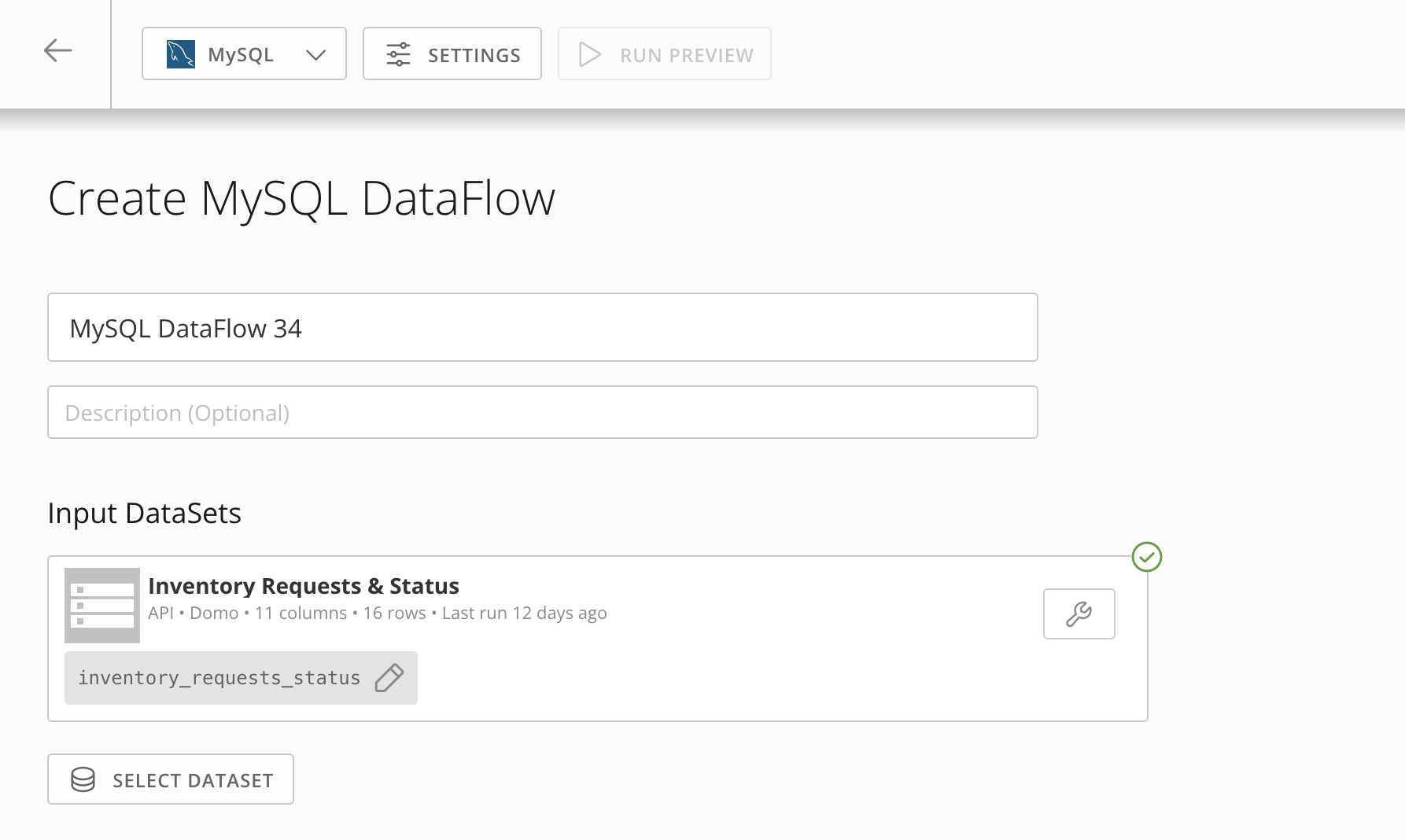
Task: Expand the MySQL type dropdown chevron
Action: click(315, 54)
